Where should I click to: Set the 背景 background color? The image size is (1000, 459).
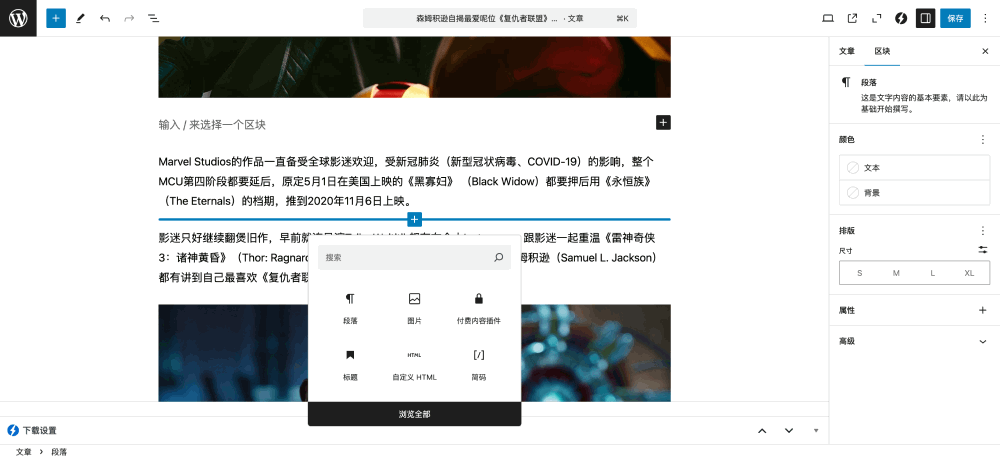pos(915,193)
